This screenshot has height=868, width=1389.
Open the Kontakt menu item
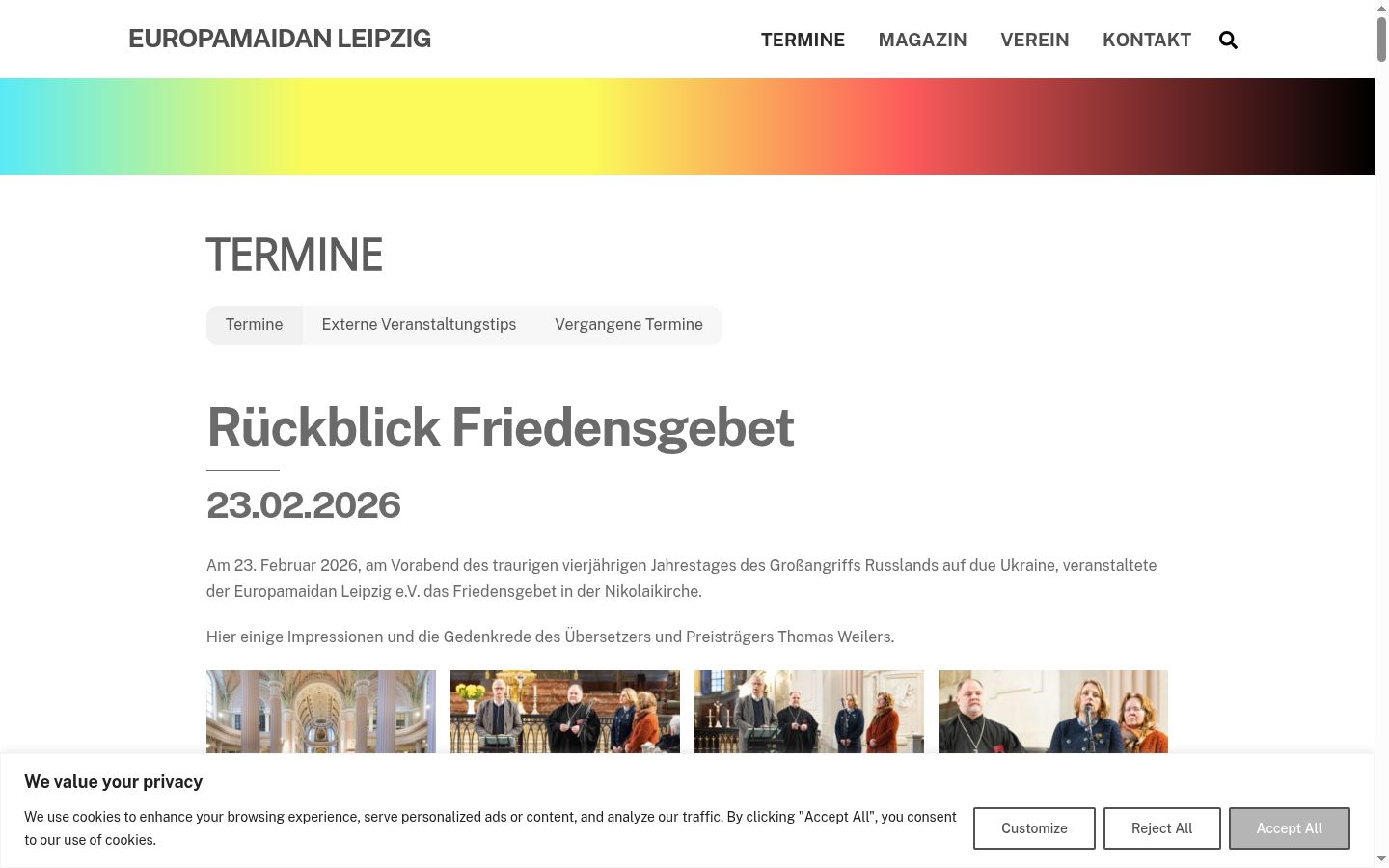click(x=1147, y=40)
